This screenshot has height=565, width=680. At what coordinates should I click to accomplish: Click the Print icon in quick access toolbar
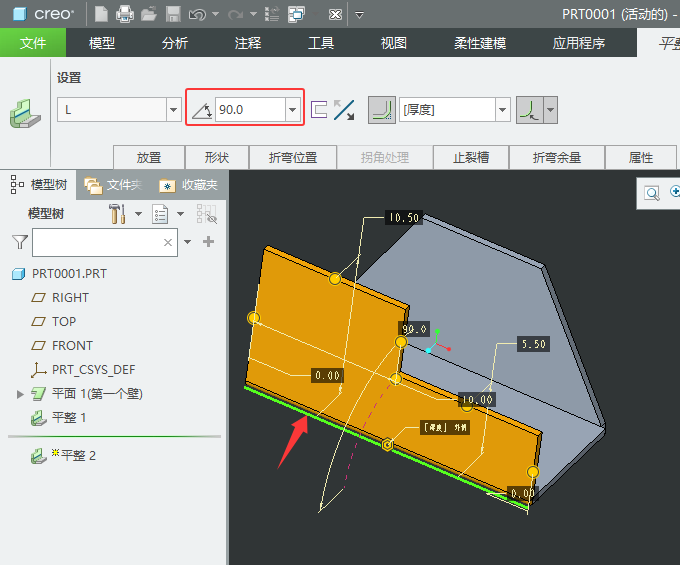point(124,14)
